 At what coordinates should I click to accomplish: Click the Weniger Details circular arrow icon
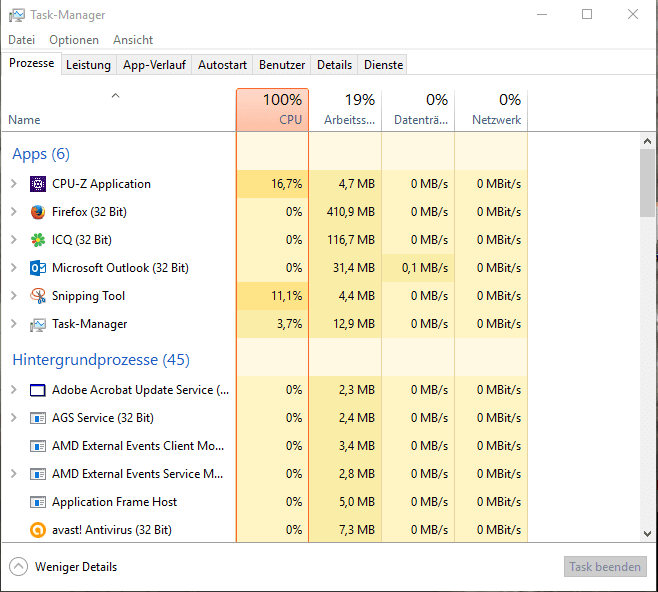coord(18,567)
